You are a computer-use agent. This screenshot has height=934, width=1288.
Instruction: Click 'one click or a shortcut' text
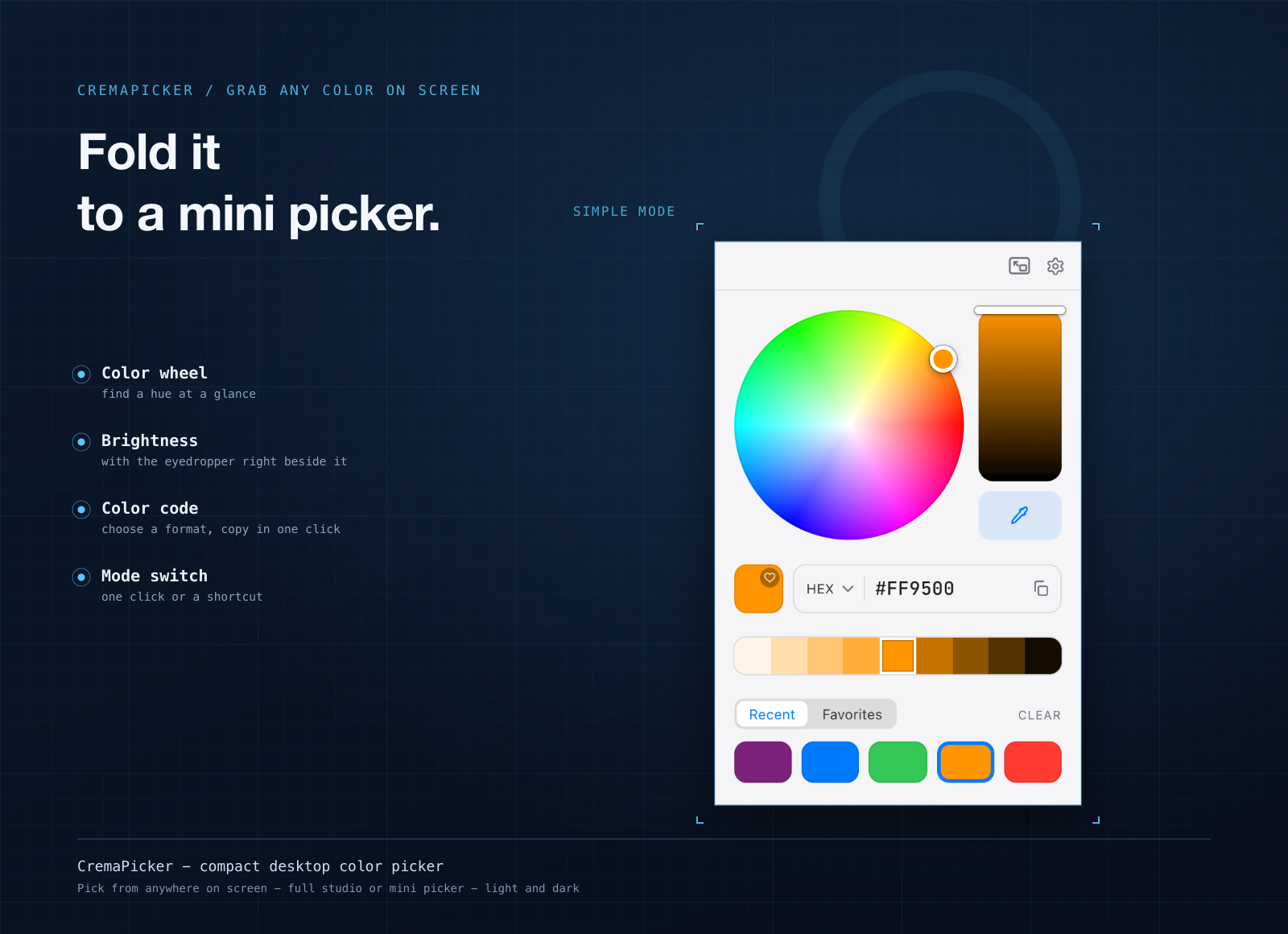182,597
